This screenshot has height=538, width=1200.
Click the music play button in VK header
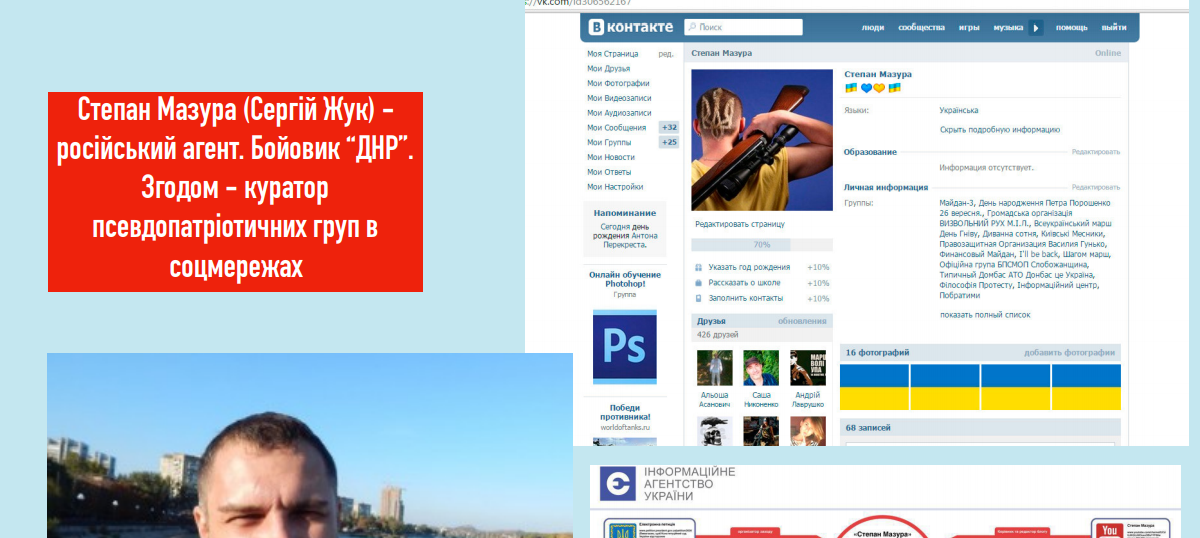tap(1036, 28)
